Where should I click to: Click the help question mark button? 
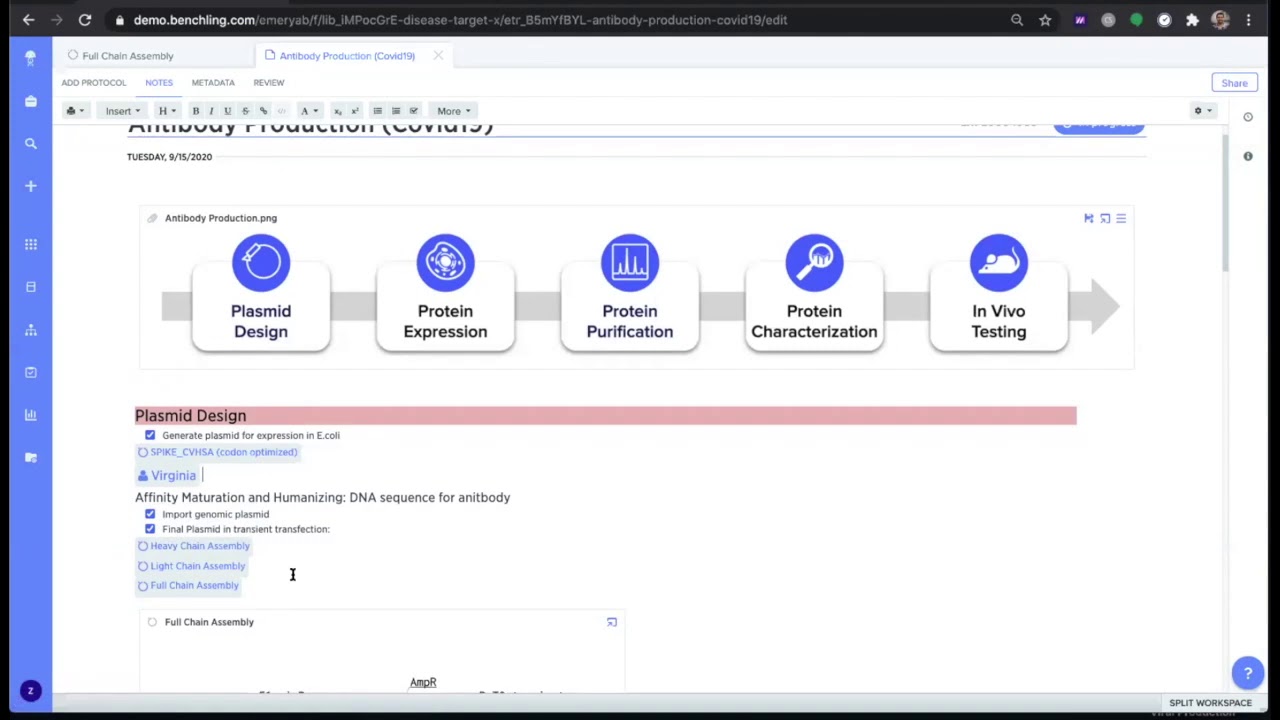pos(1247,674)
